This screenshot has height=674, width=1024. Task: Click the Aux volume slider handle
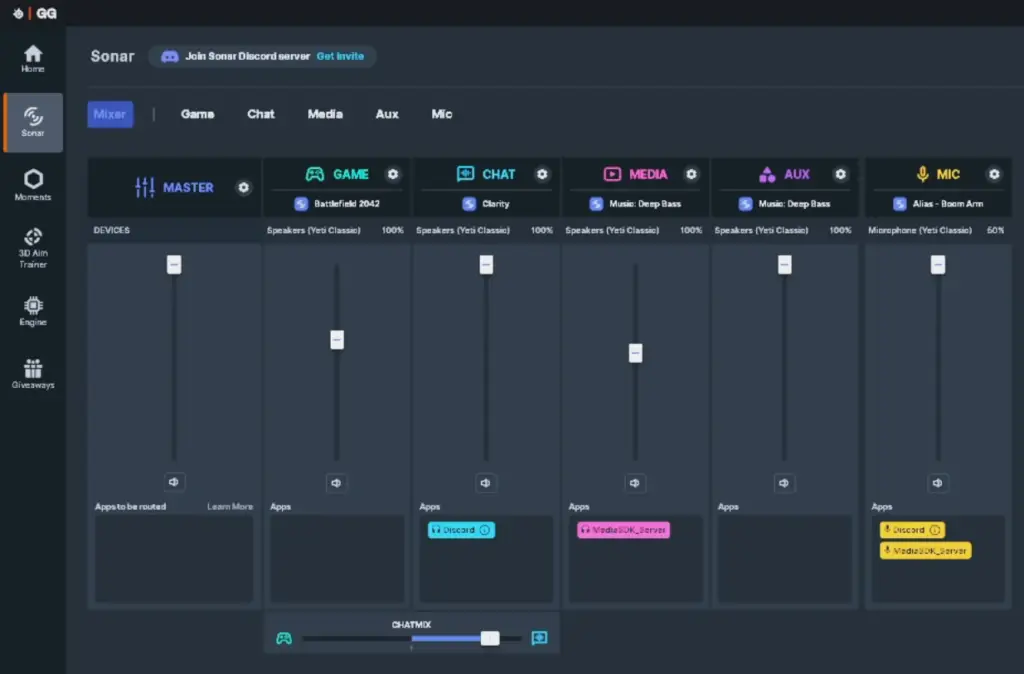click(784, 265)
